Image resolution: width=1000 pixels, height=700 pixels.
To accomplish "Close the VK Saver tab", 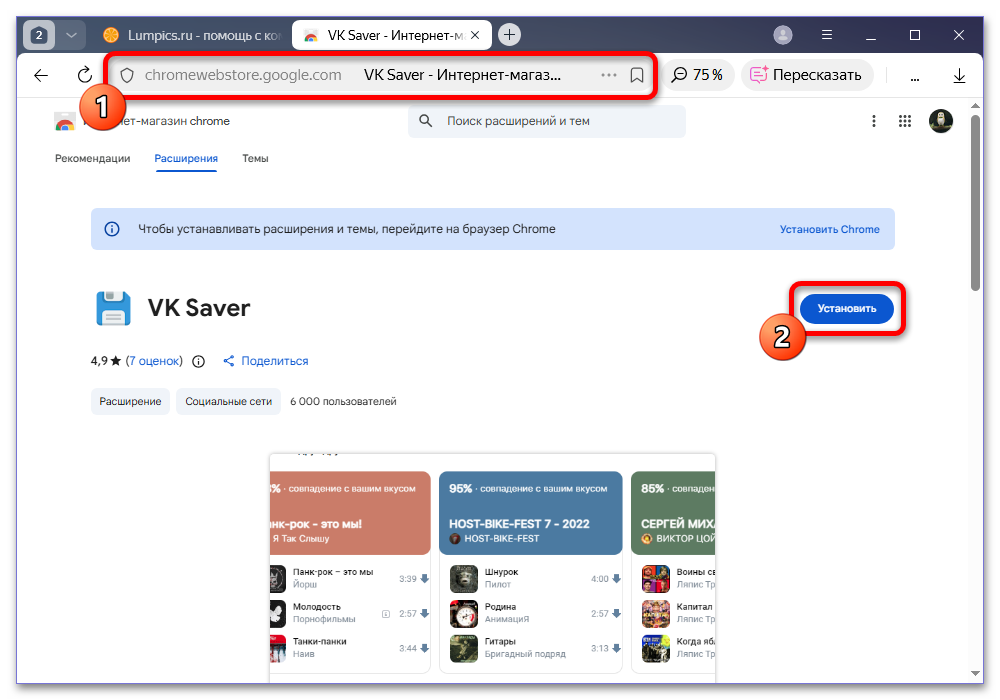I will click(475, 36).
